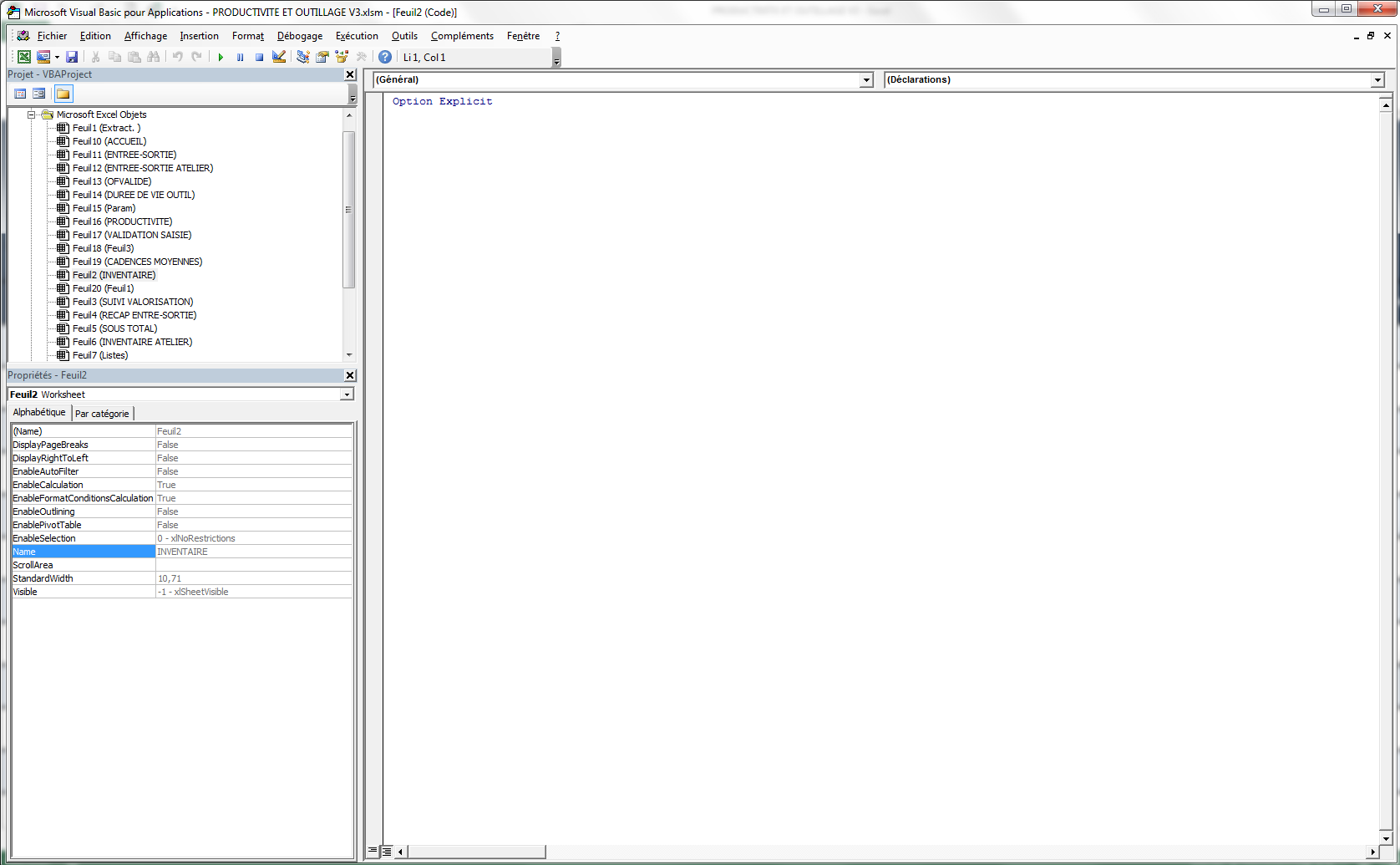Click the StandardWidth value 10,71

click(254, 578)
